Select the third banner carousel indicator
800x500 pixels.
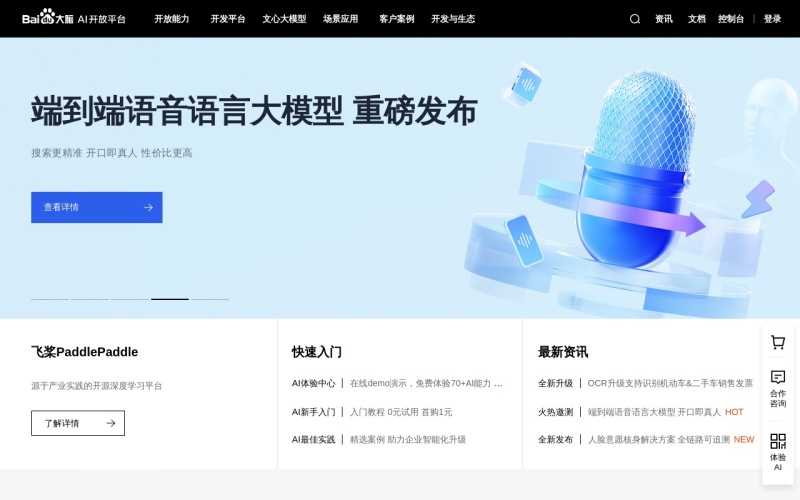[130, 299]
